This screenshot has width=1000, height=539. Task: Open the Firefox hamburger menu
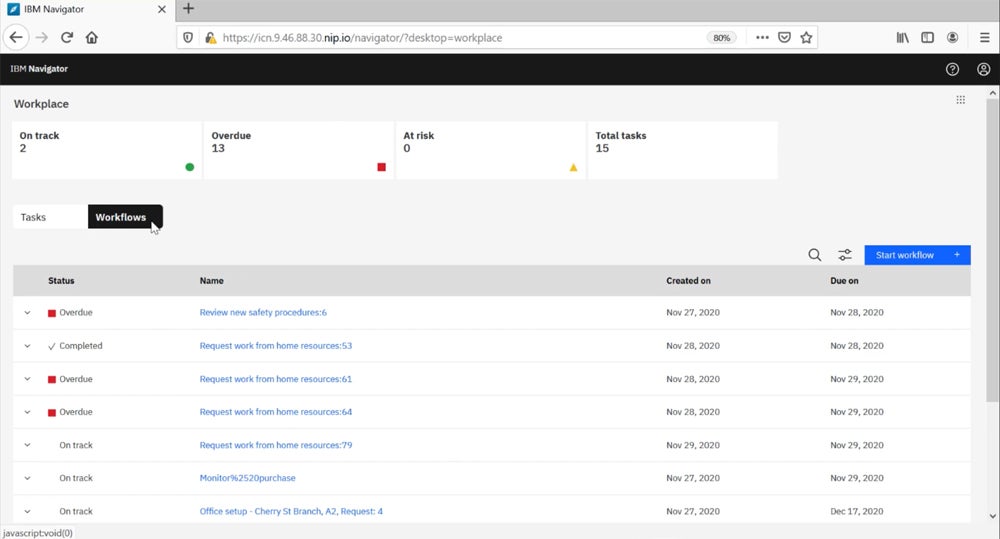tap(984, 38)
